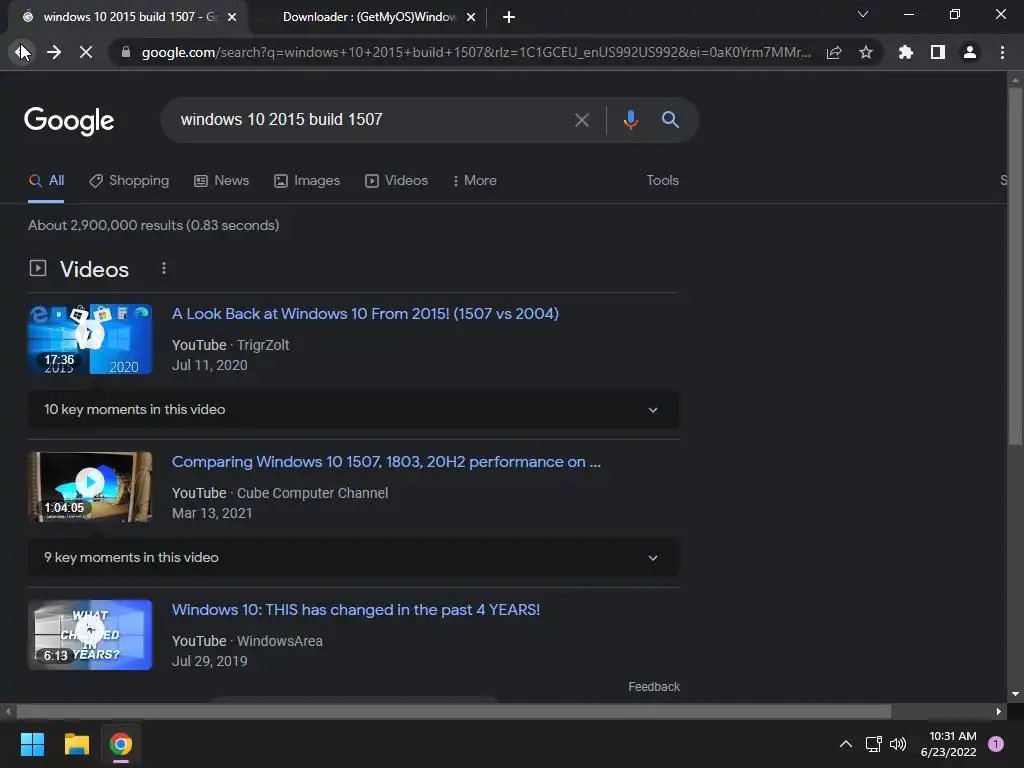Viewport: 1024px width, 768px height.
Task: Open the Extensions puzzle icon
Action: click(x=906, y=52)
